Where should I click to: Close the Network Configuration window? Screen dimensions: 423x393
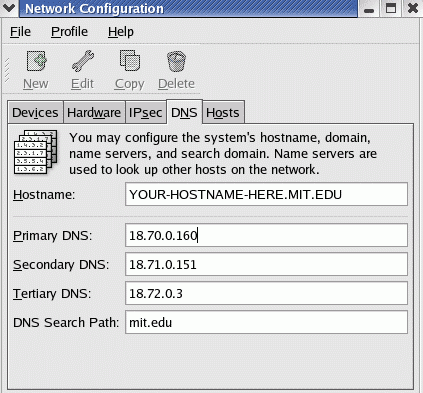[413, 8]
